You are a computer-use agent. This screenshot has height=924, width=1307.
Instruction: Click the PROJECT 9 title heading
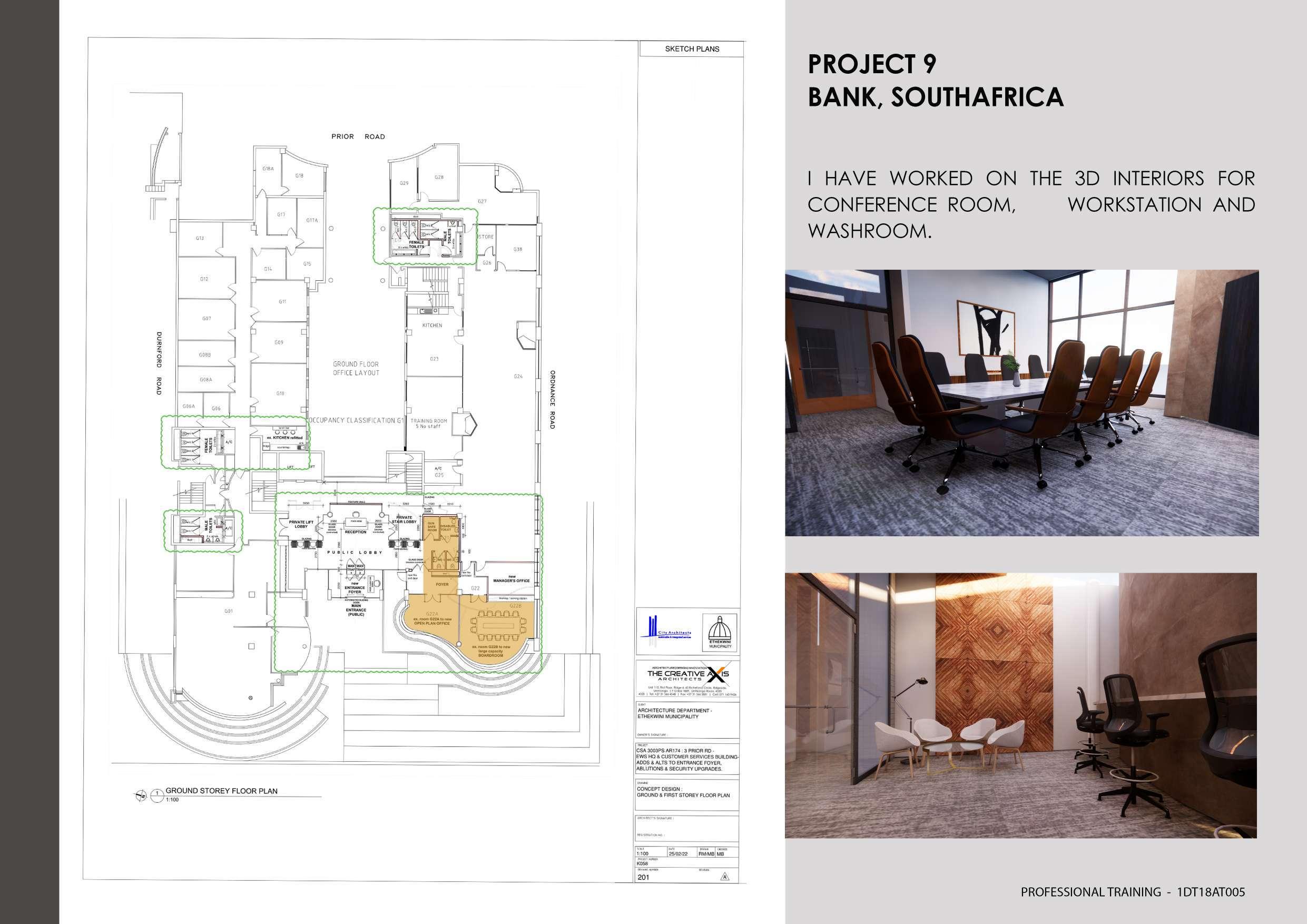pos(871,64)
